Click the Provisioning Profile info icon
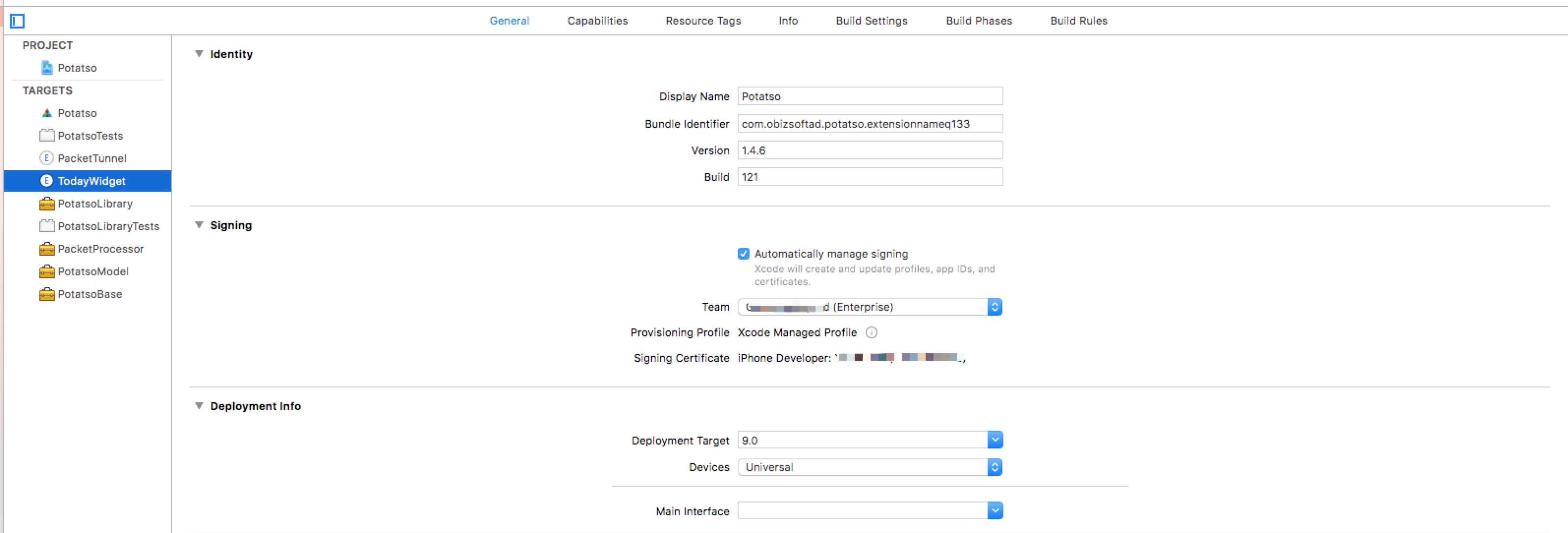1568x533 pixels. (x=871, y=332)
